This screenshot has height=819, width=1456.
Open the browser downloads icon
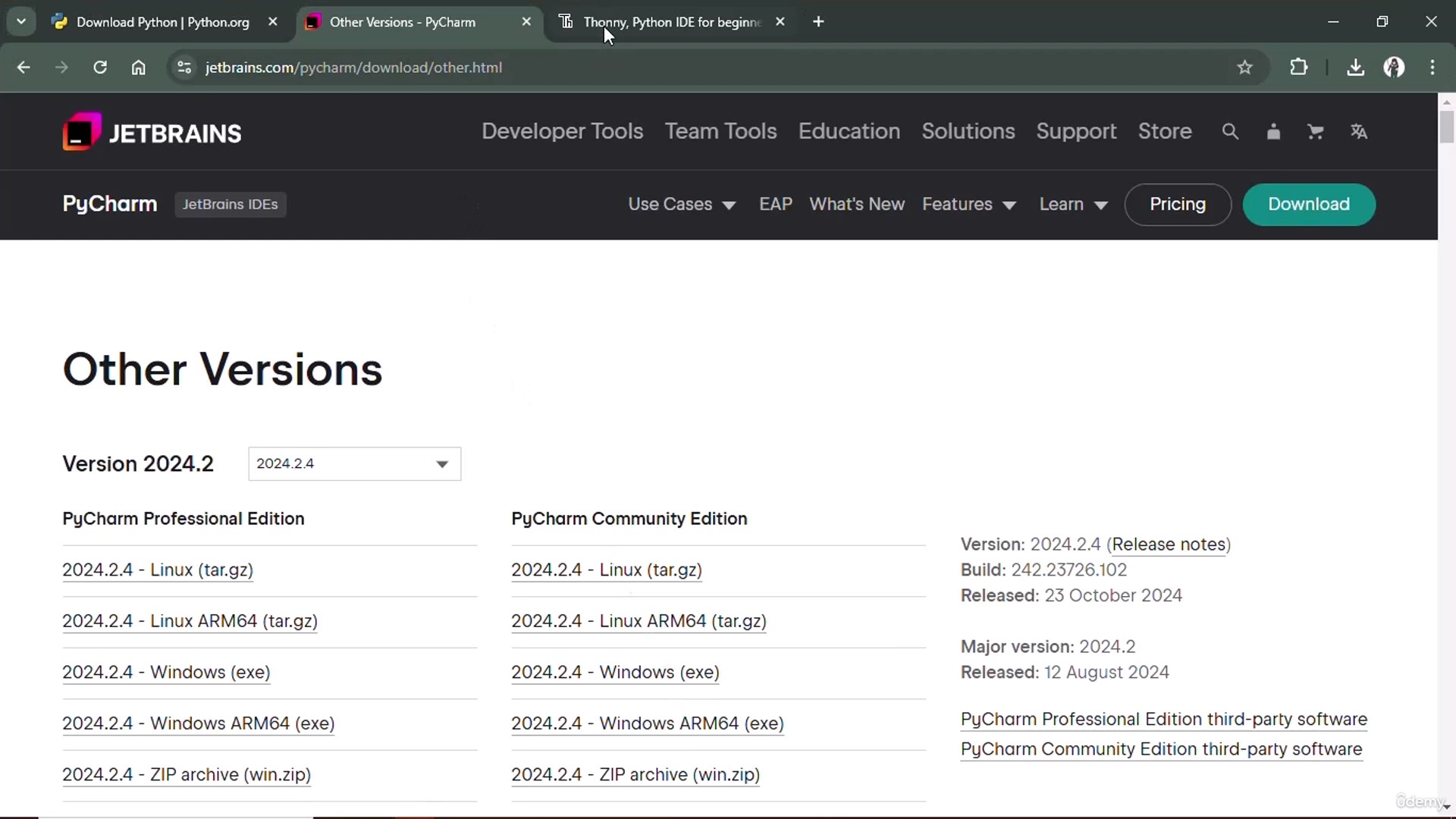[1355, 67]
